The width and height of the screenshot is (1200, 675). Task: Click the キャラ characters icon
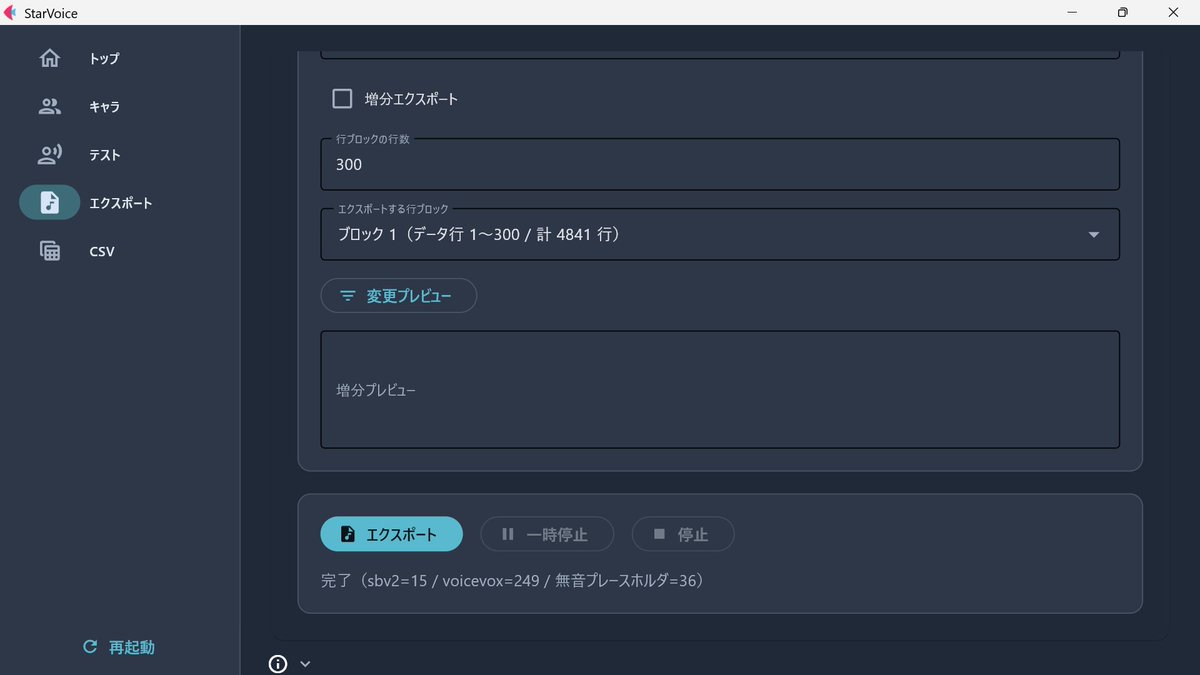click(49, 106)
